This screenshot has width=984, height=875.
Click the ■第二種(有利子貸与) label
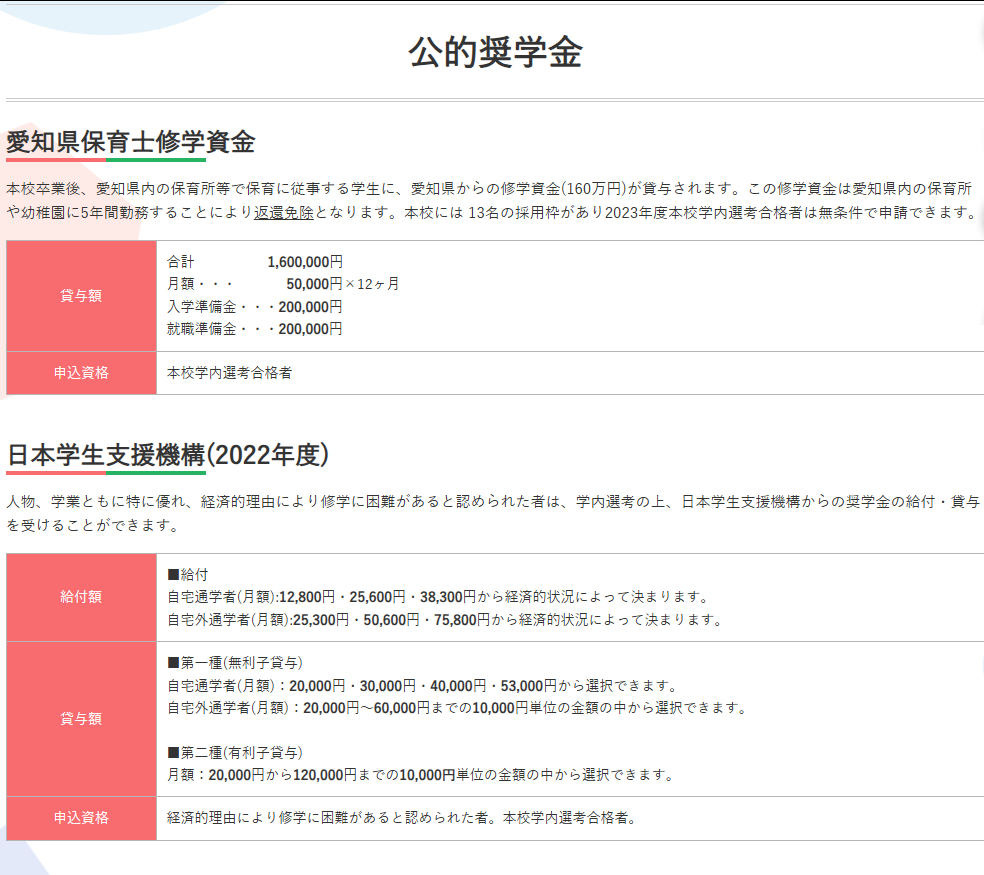(235, 753)
